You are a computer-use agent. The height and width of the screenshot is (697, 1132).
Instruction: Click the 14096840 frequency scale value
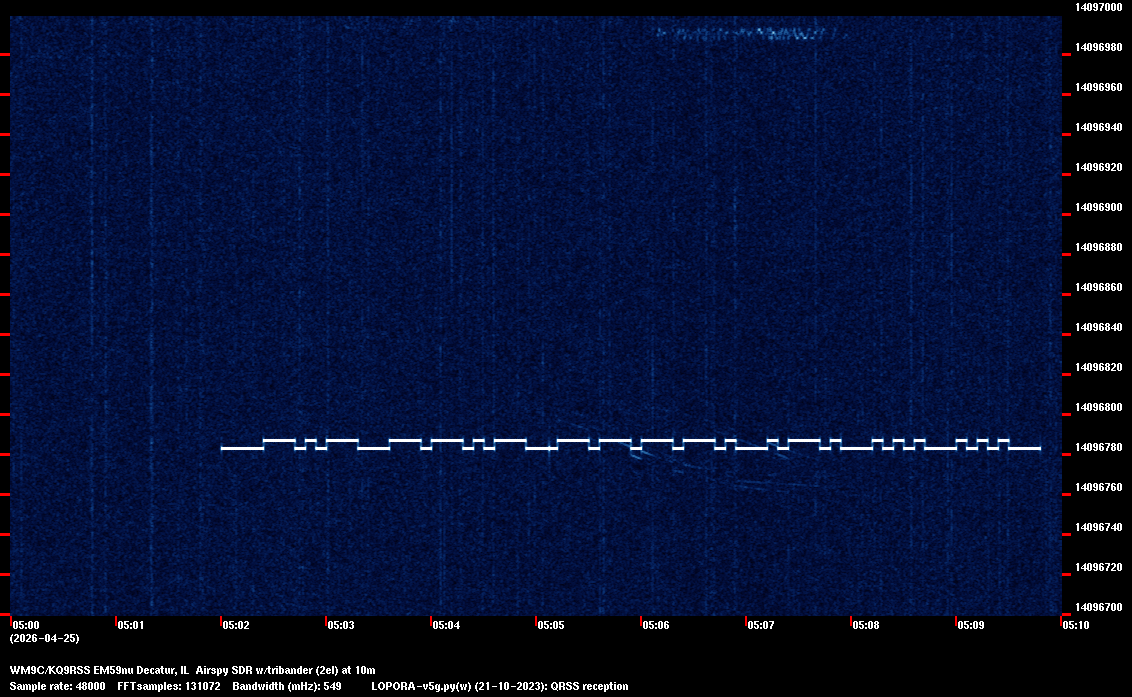point(1097,327)
